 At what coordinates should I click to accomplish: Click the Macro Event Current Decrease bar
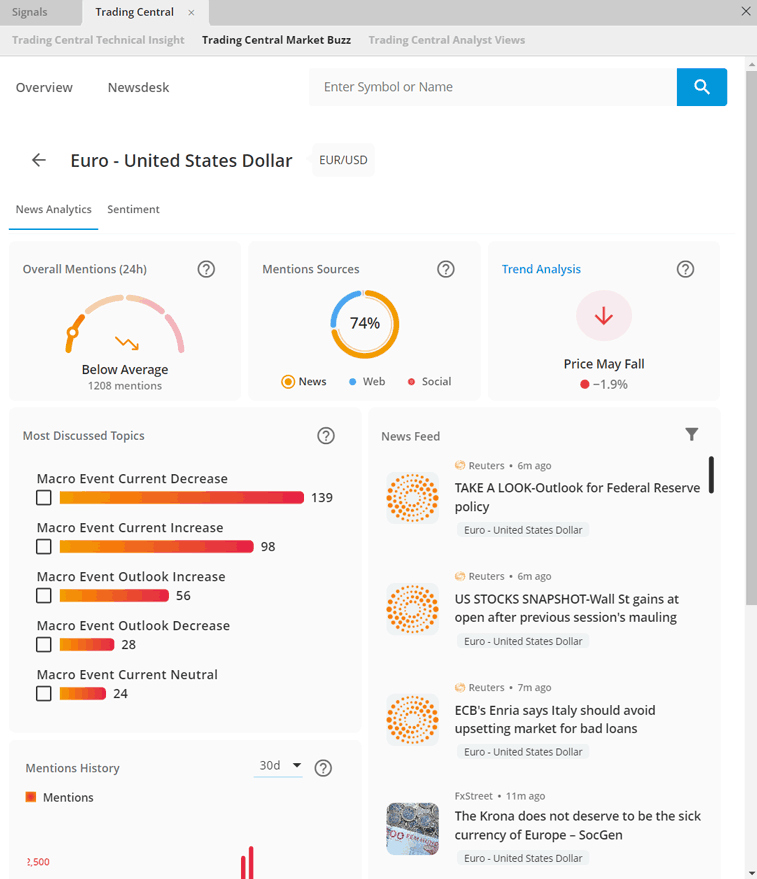click(x=182, y=497)
